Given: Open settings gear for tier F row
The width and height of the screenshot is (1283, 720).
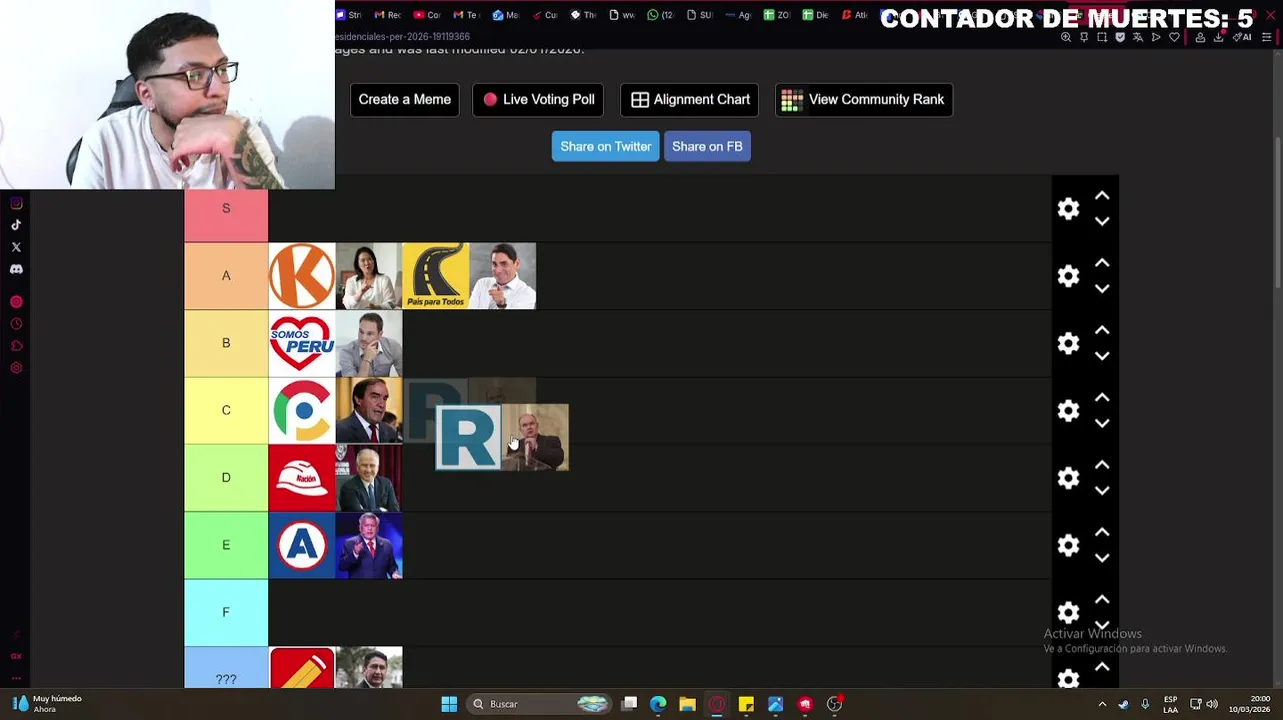Looking at the screenshot, I should pos(1068,612).
